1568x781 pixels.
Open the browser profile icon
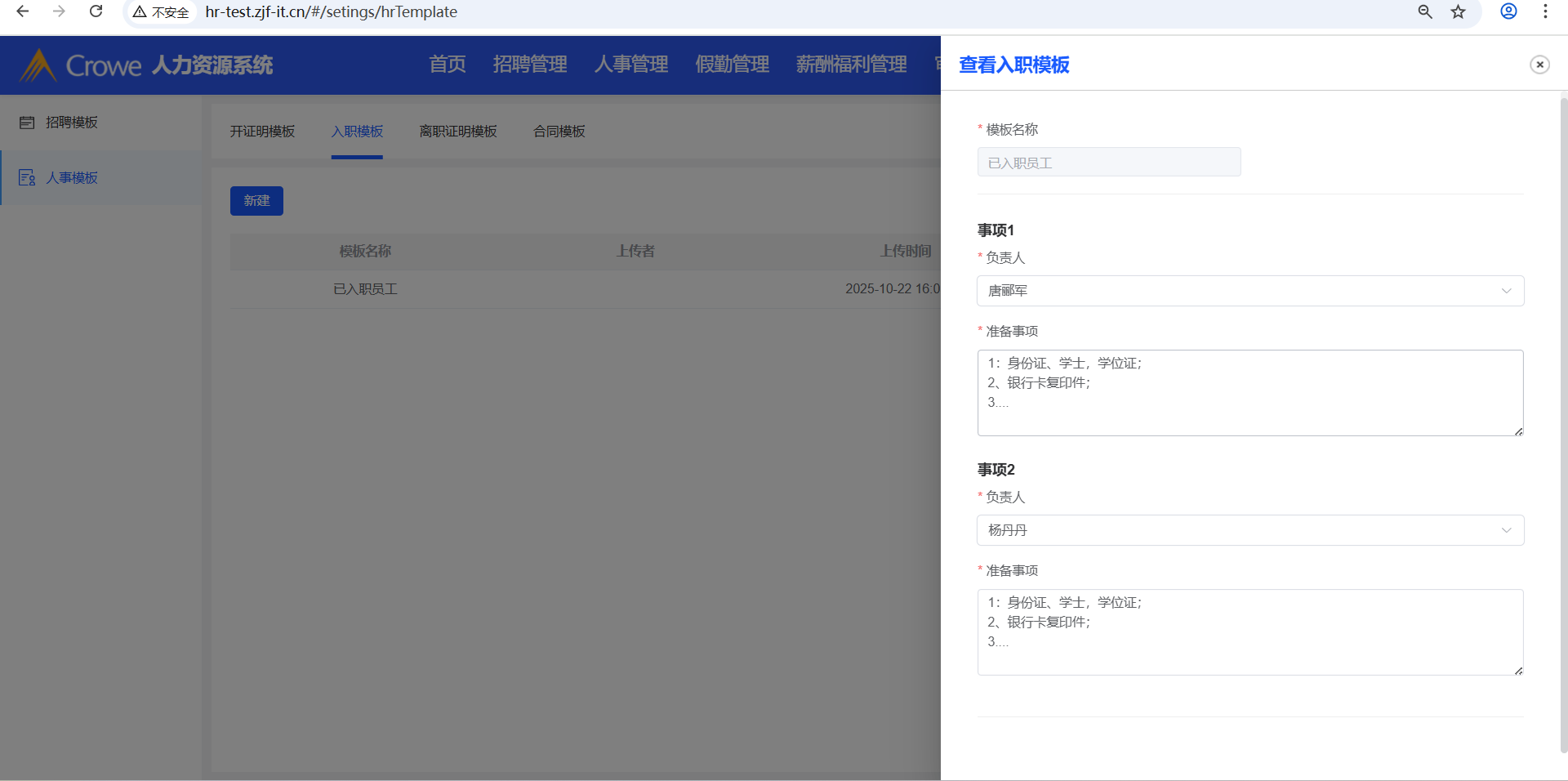[x=1508, y=11]
